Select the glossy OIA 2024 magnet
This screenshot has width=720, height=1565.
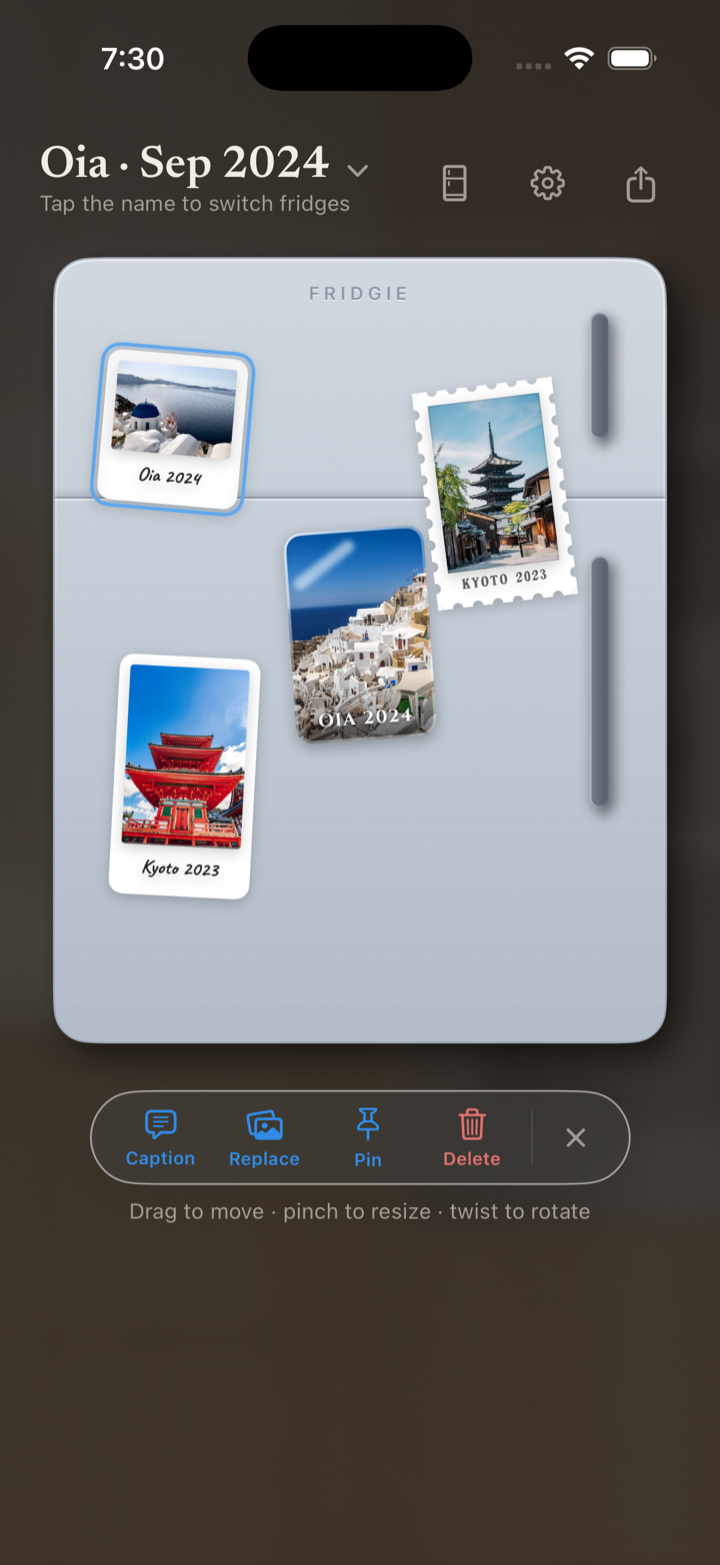(360, 635)
